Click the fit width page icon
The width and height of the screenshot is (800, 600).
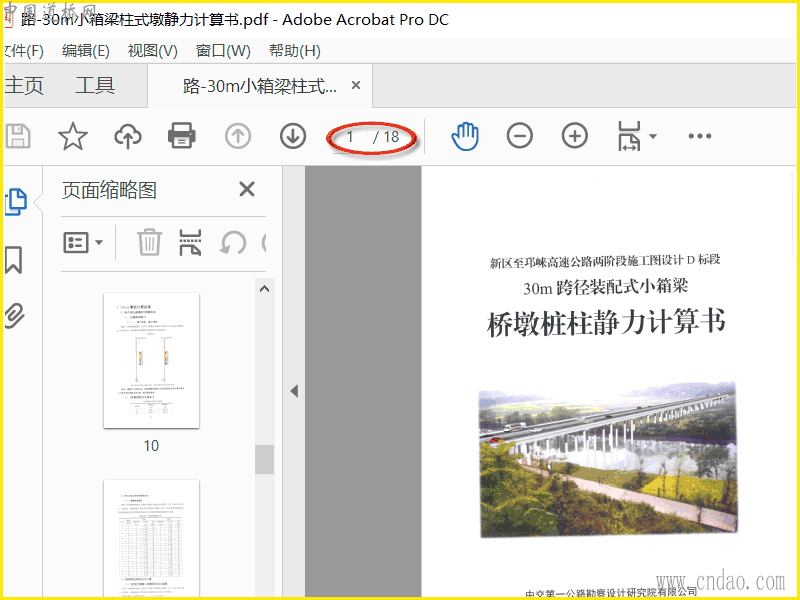tap(629, 136)
